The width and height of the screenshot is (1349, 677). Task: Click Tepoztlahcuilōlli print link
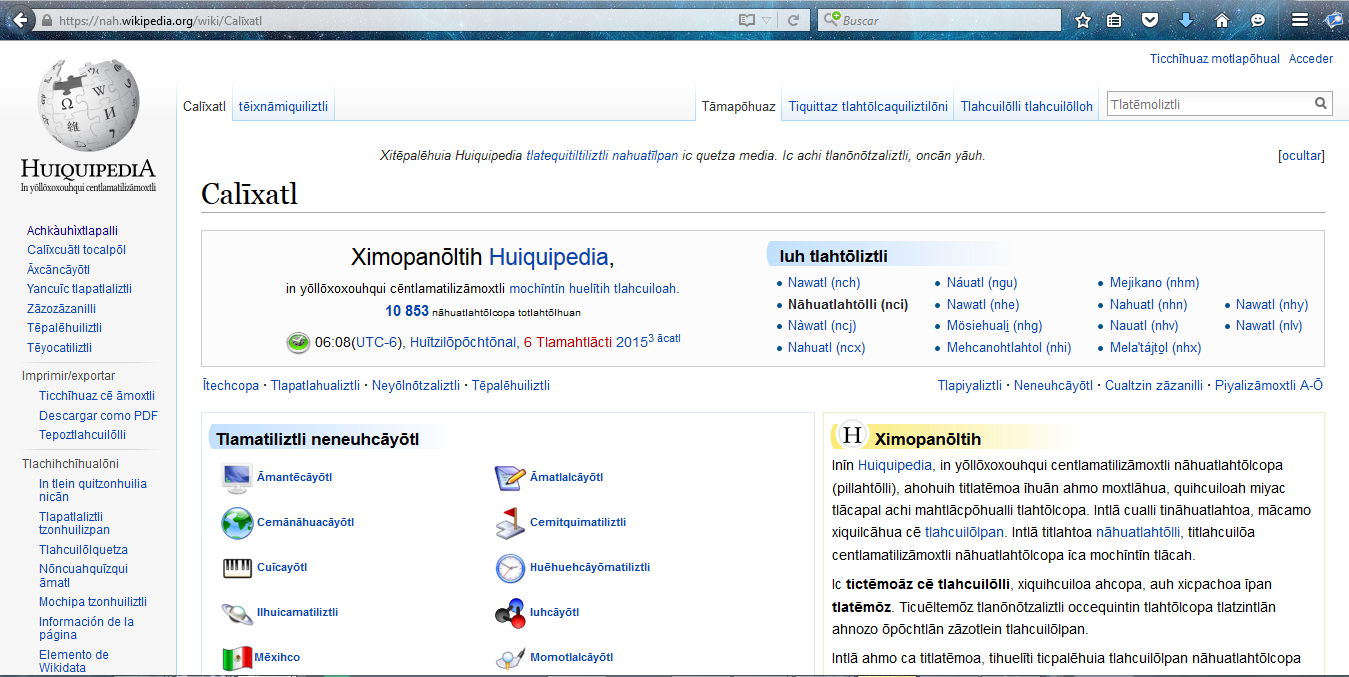[82, 435]
